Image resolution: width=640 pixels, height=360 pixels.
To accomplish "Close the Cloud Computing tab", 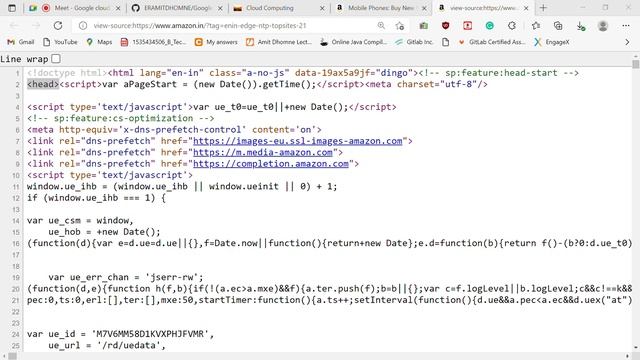I will coord(322,8).
